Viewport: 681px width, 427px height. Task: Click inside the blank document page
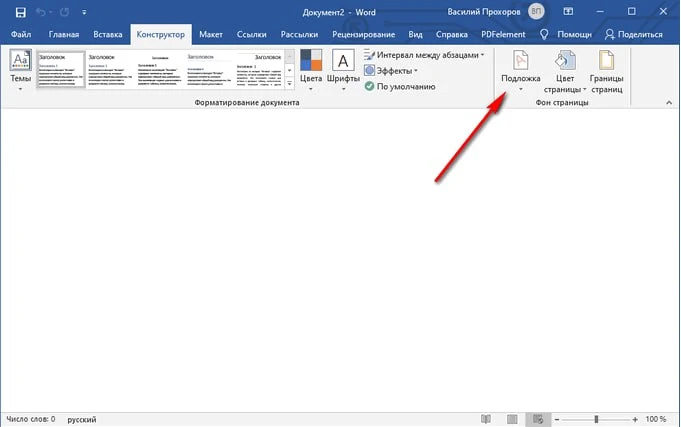point(339,261)
